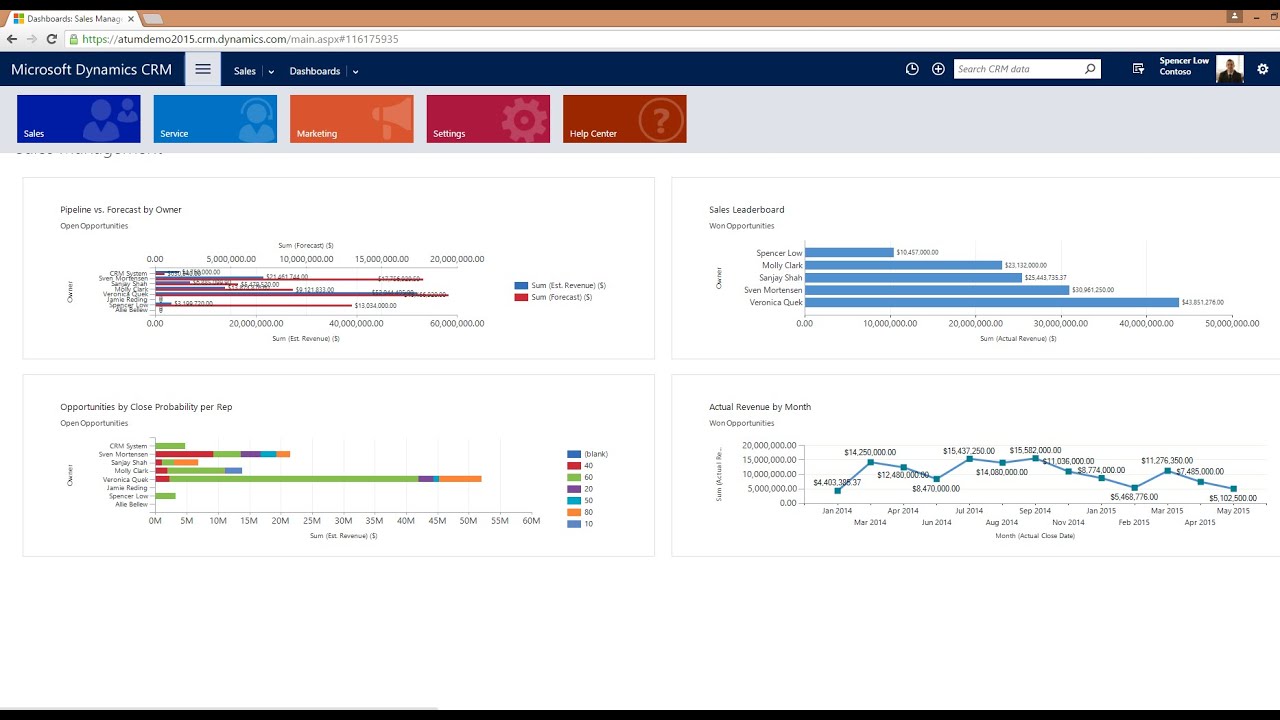The image size is (1280, 720).
Task: Click Veronica Quek's bar in Sales Leaderboard
Action: (x=992, y=302)
